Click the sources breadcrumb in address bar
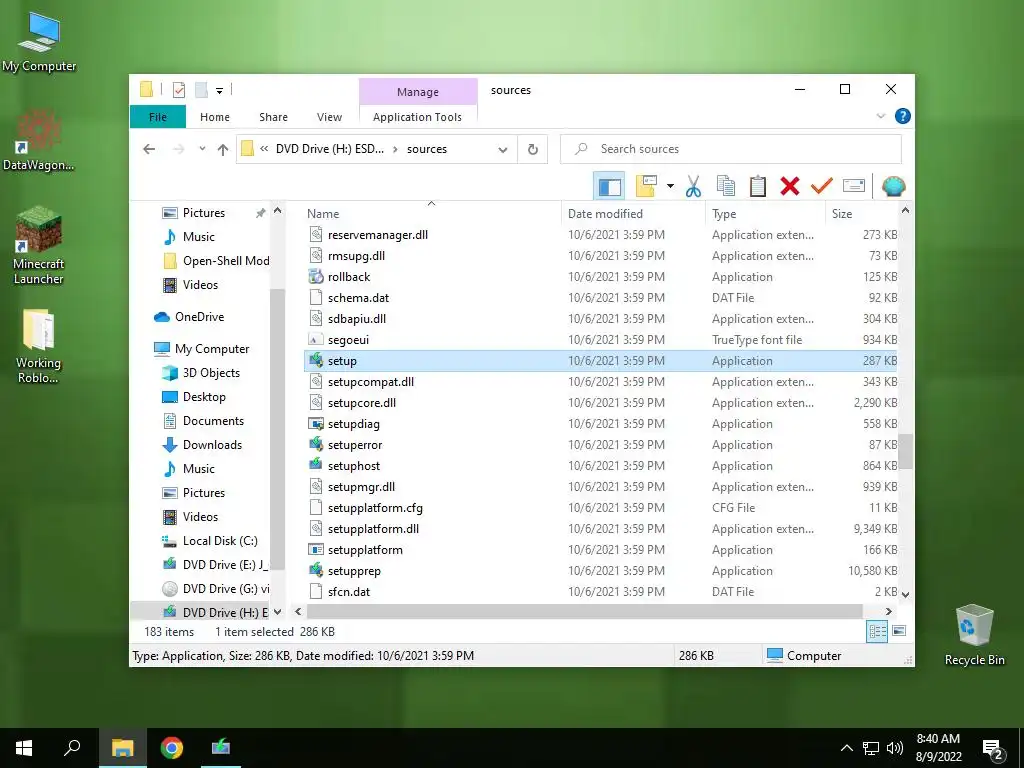1024x768 pixels. point(427,150)
